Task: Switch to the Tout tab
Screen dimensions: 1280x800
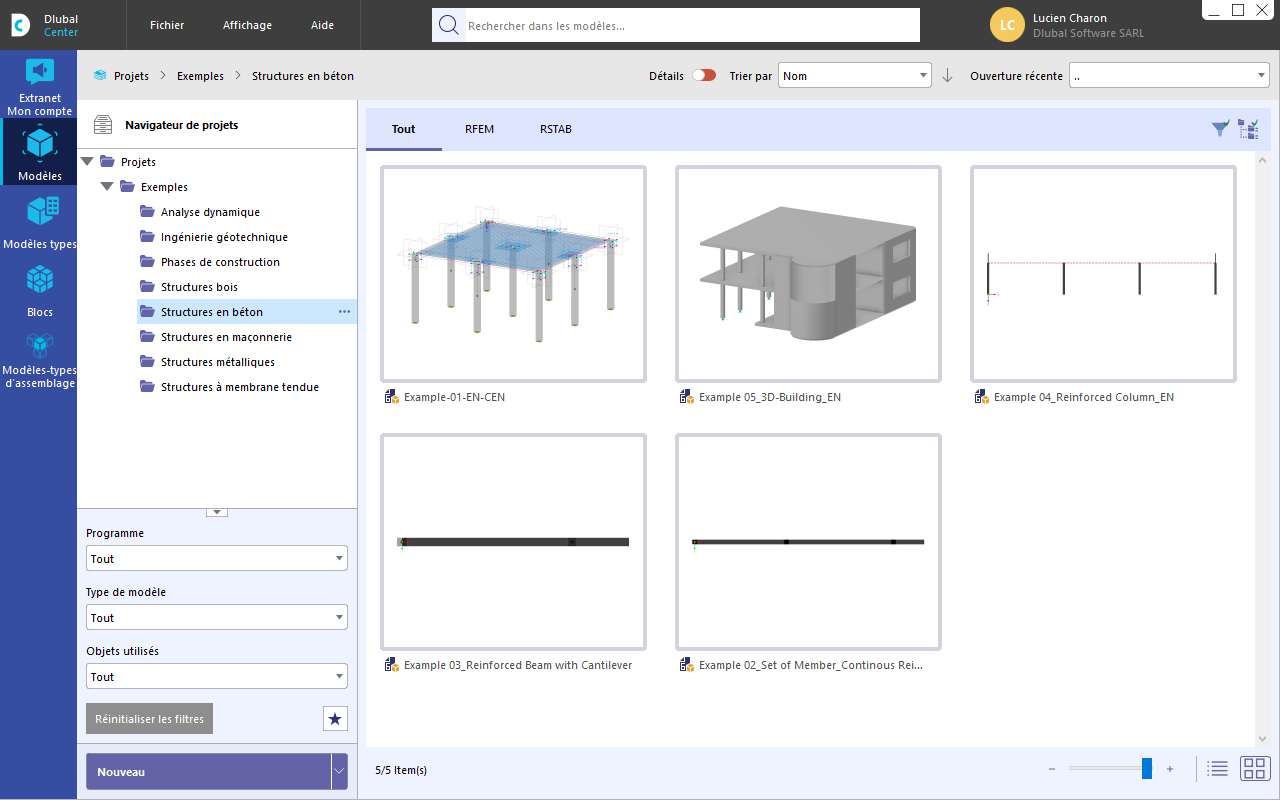Action: pyautogui.click(x=404, y=129)
